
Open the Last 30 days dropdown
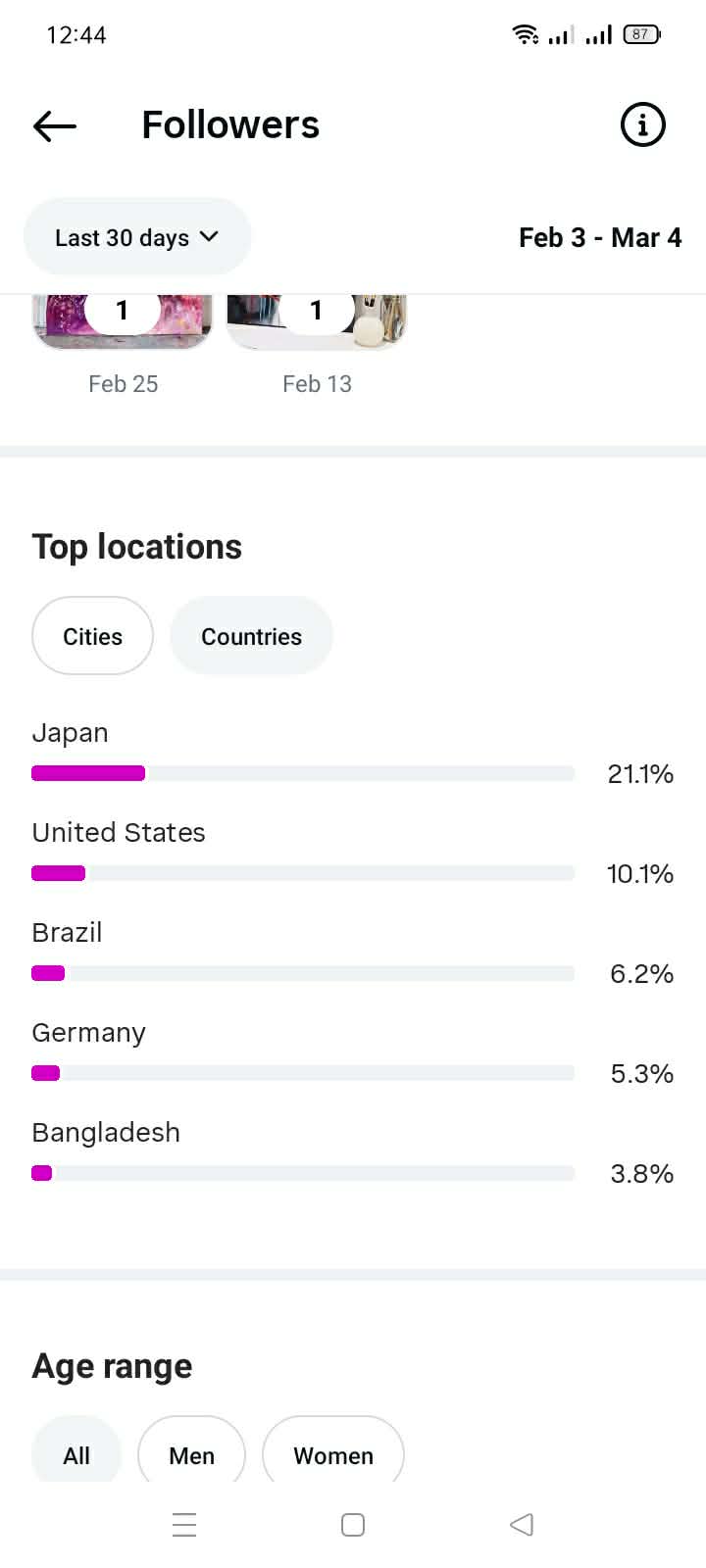(x=136, y=237)
